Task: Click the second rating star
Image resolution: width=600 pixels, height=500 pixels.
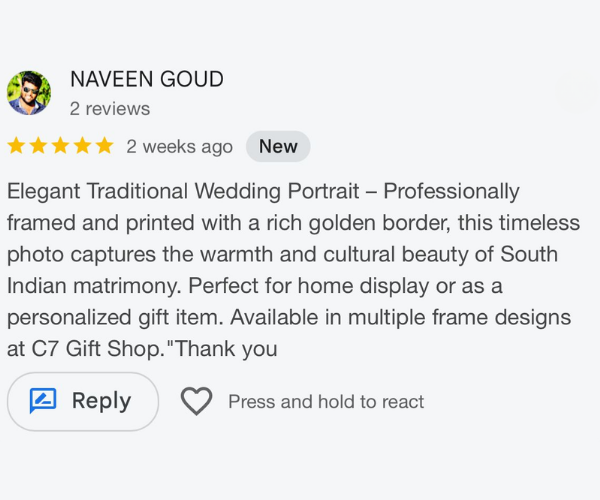Action: tap(38, 146)
